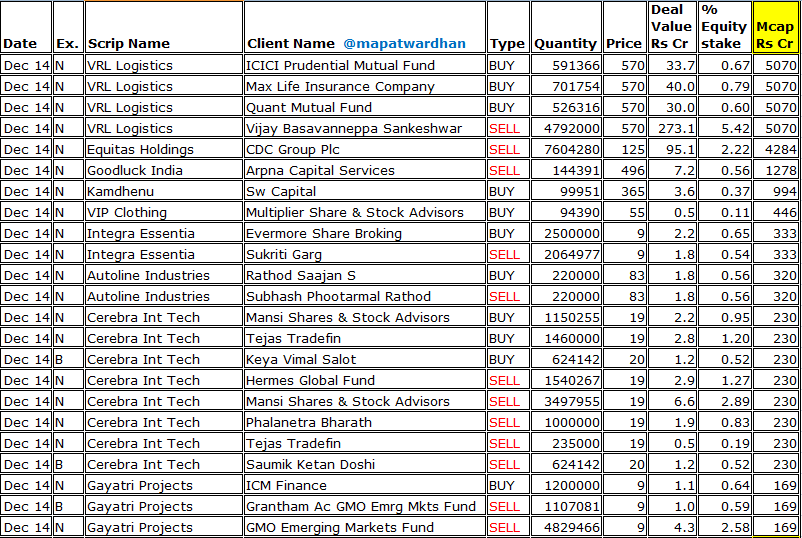This screenshot has width=802, height=538.
Task: Select quantity 2500000 cell
Action: (566, 233)
